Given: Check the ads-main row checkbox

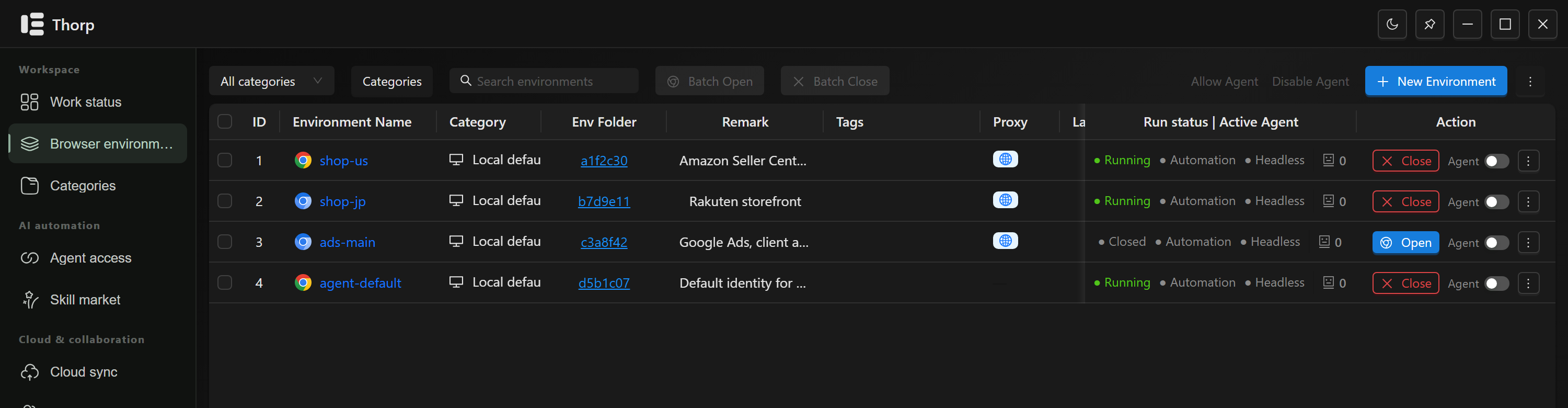Looking at the screenshot, I should coord(225,242).
